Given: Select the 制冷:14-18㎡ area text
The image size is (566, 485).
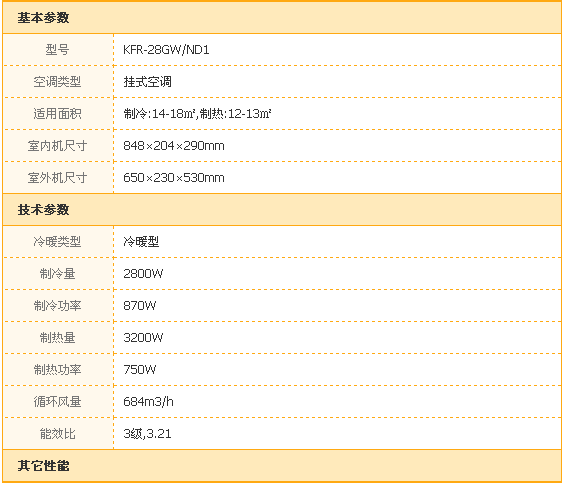Looking at the screenshot, I should 159,114.
